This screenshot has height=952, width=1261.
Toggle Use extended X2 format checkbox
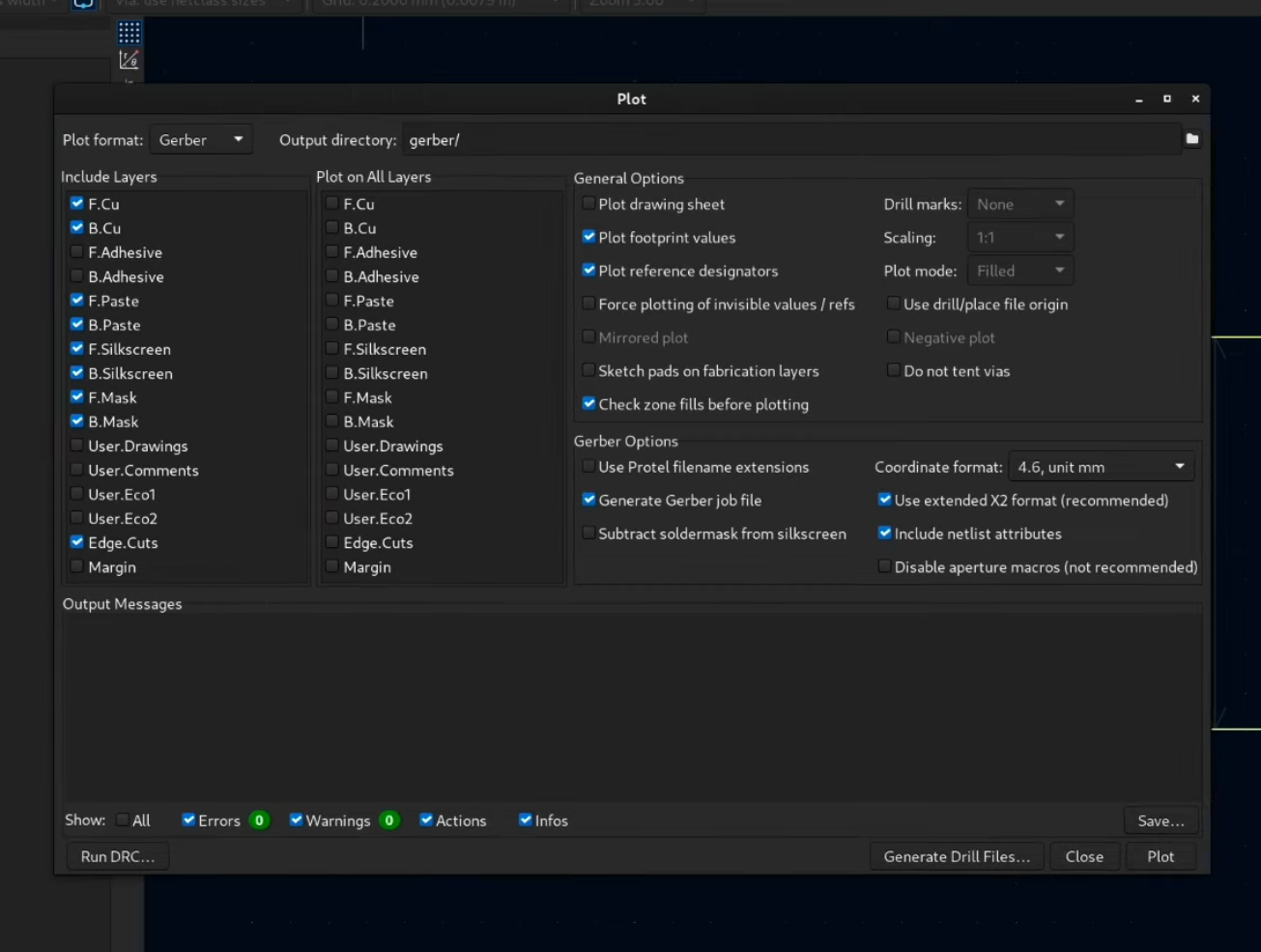(884, 500)
